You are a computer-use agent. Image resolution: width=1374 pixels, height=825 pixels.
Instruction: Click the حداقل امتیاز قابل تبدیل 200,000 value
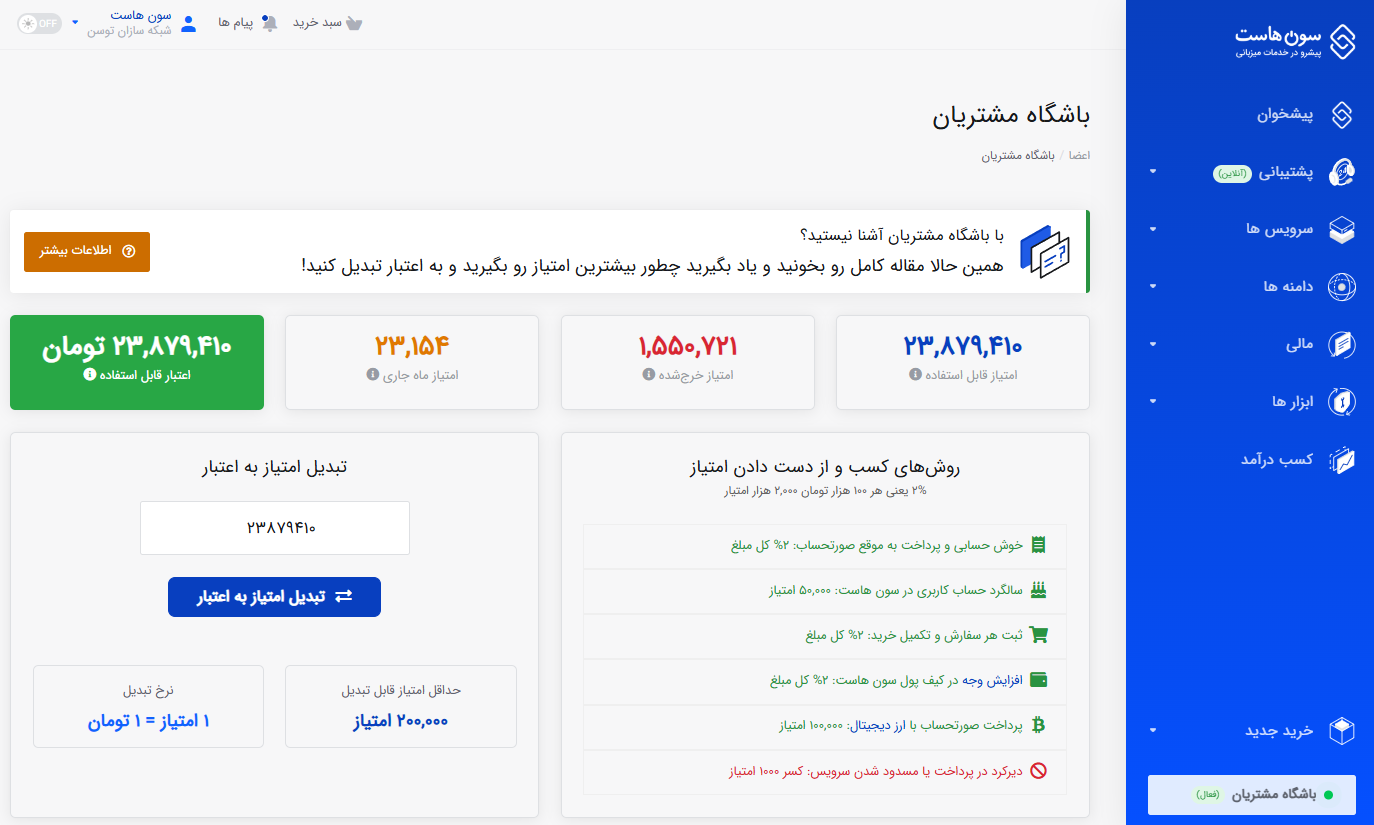pyautogui.click(x=401, y=721)
